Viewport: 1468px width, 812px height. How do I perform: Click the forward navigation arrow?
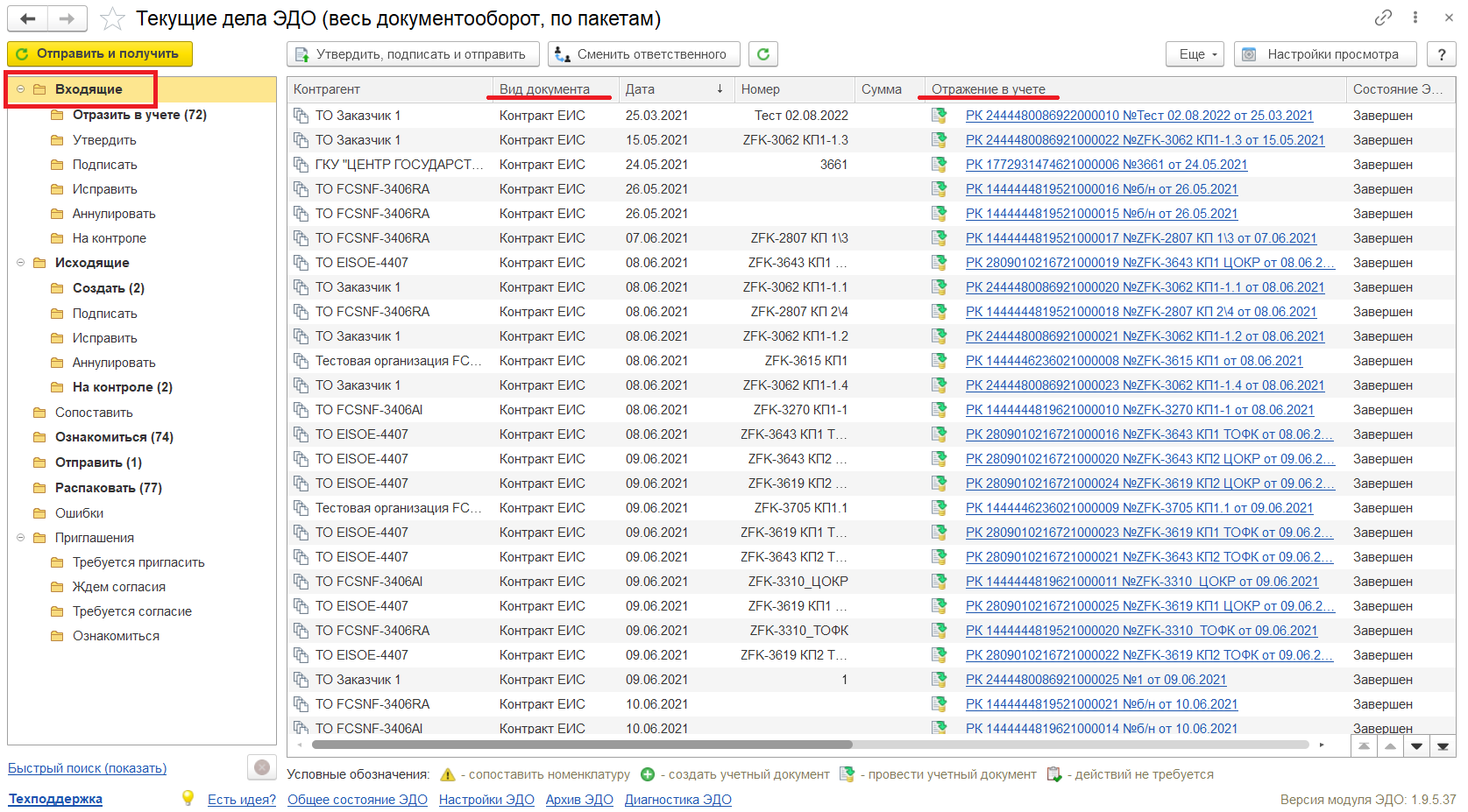click(67, 18)
